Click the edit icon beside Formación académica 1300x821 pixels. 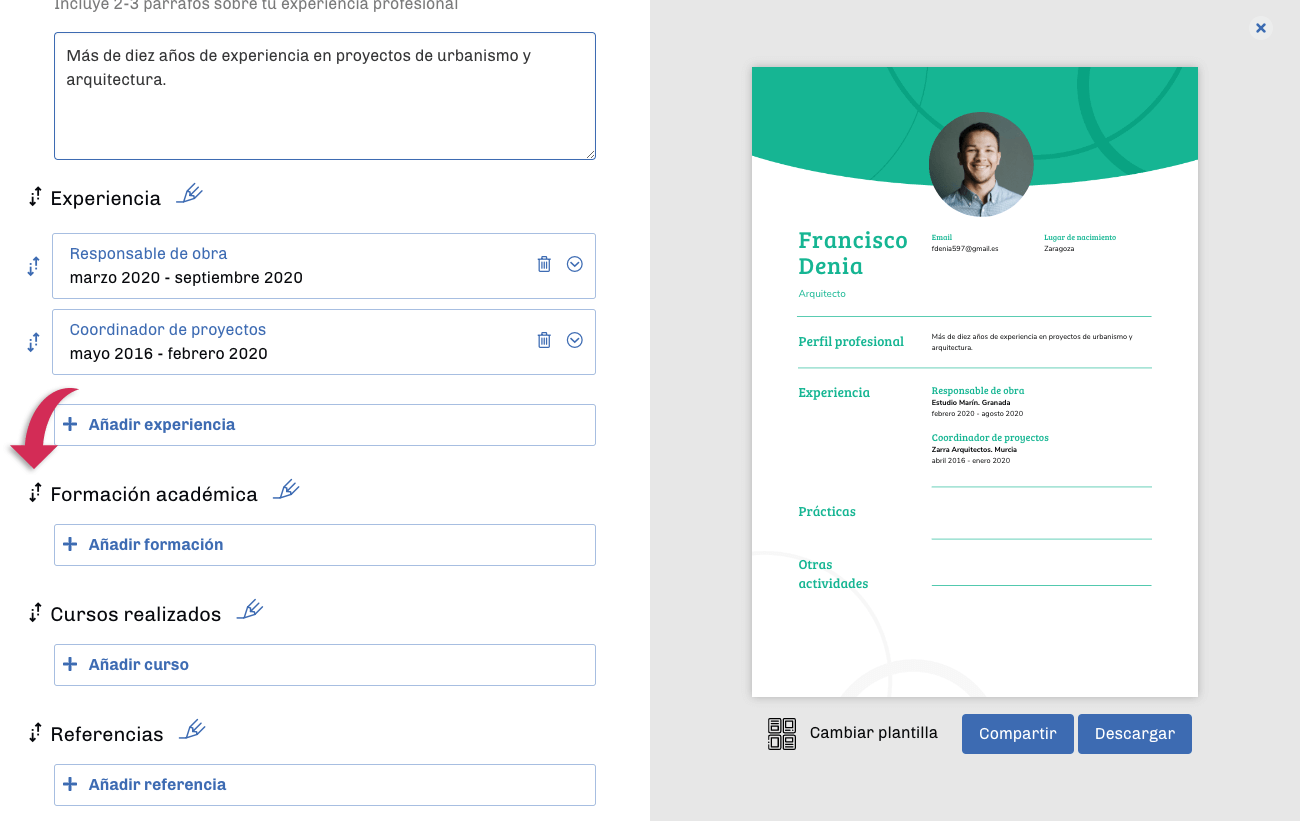point(286,490)
